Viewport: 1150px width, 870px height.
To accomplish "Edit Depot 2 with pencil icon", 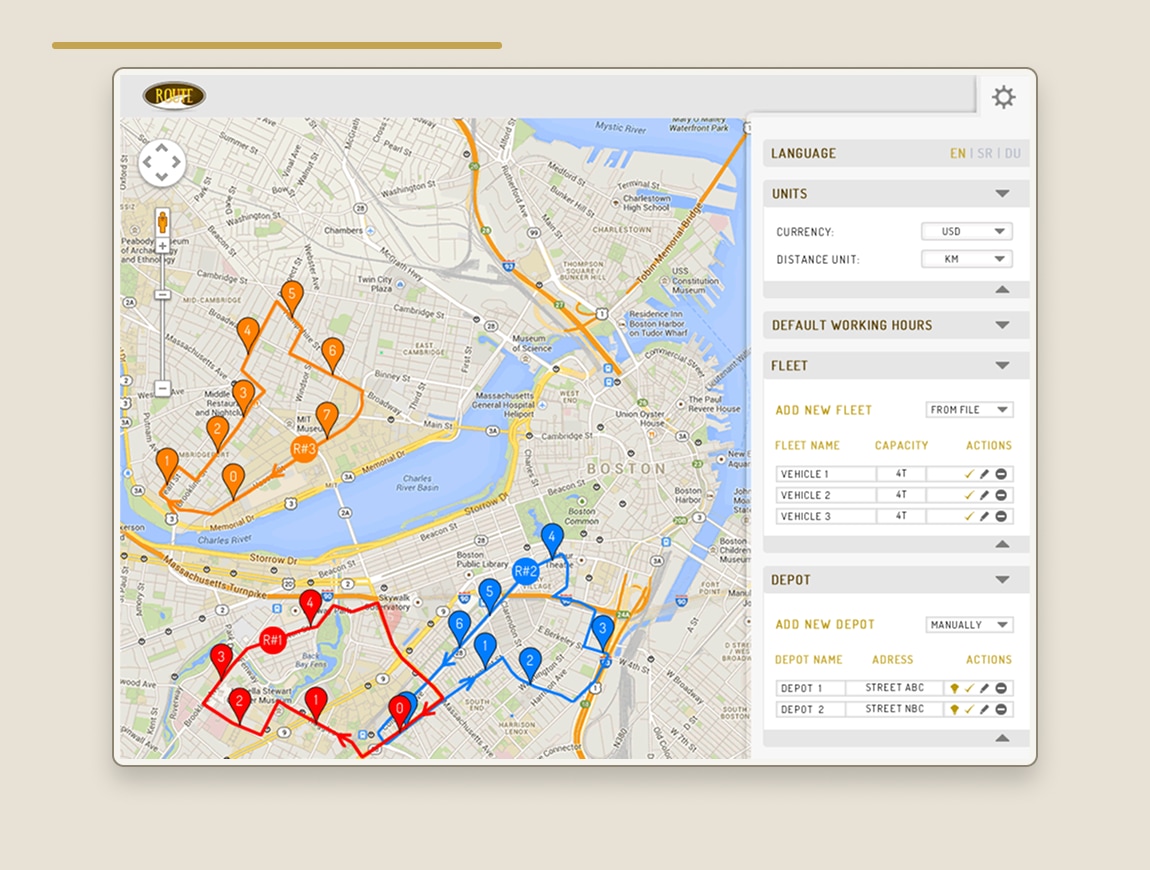I will (x=984, y=709).
